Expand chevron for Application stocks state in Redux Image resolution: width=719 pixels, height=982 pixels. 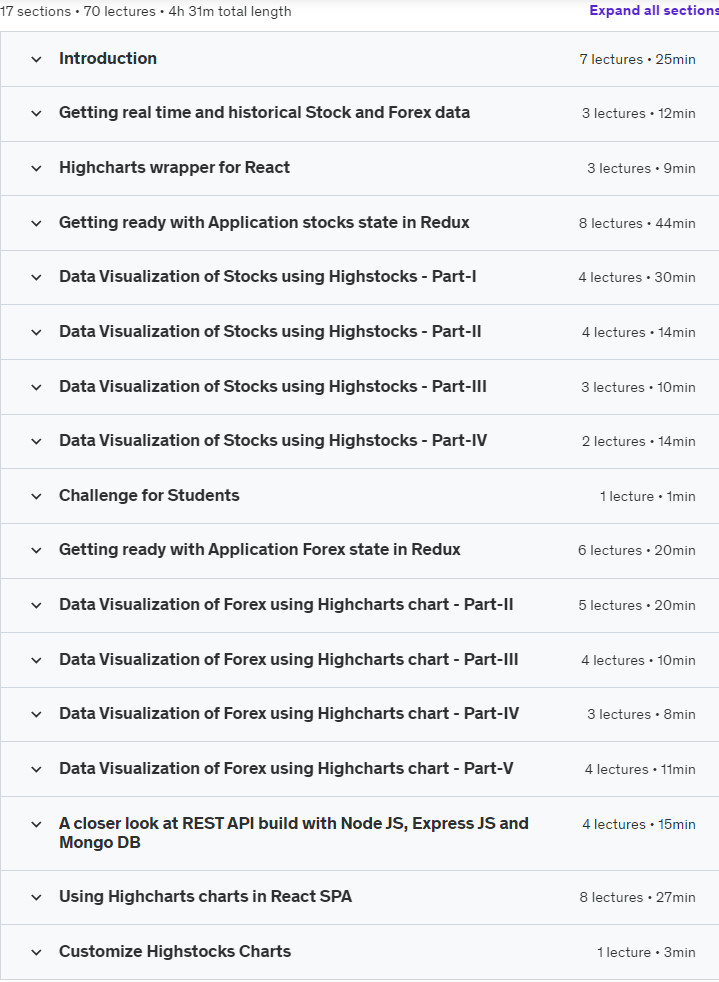click(x=36, y=224)
